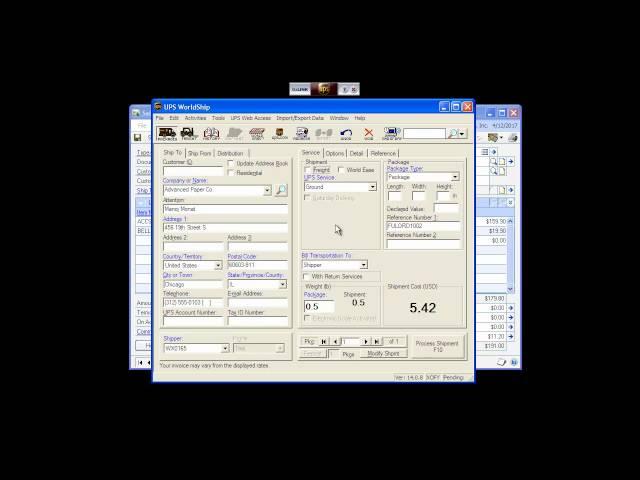Click blue arrow beside $11.20 in background window
Screen dimensions: 640x480
coord(511,337)
